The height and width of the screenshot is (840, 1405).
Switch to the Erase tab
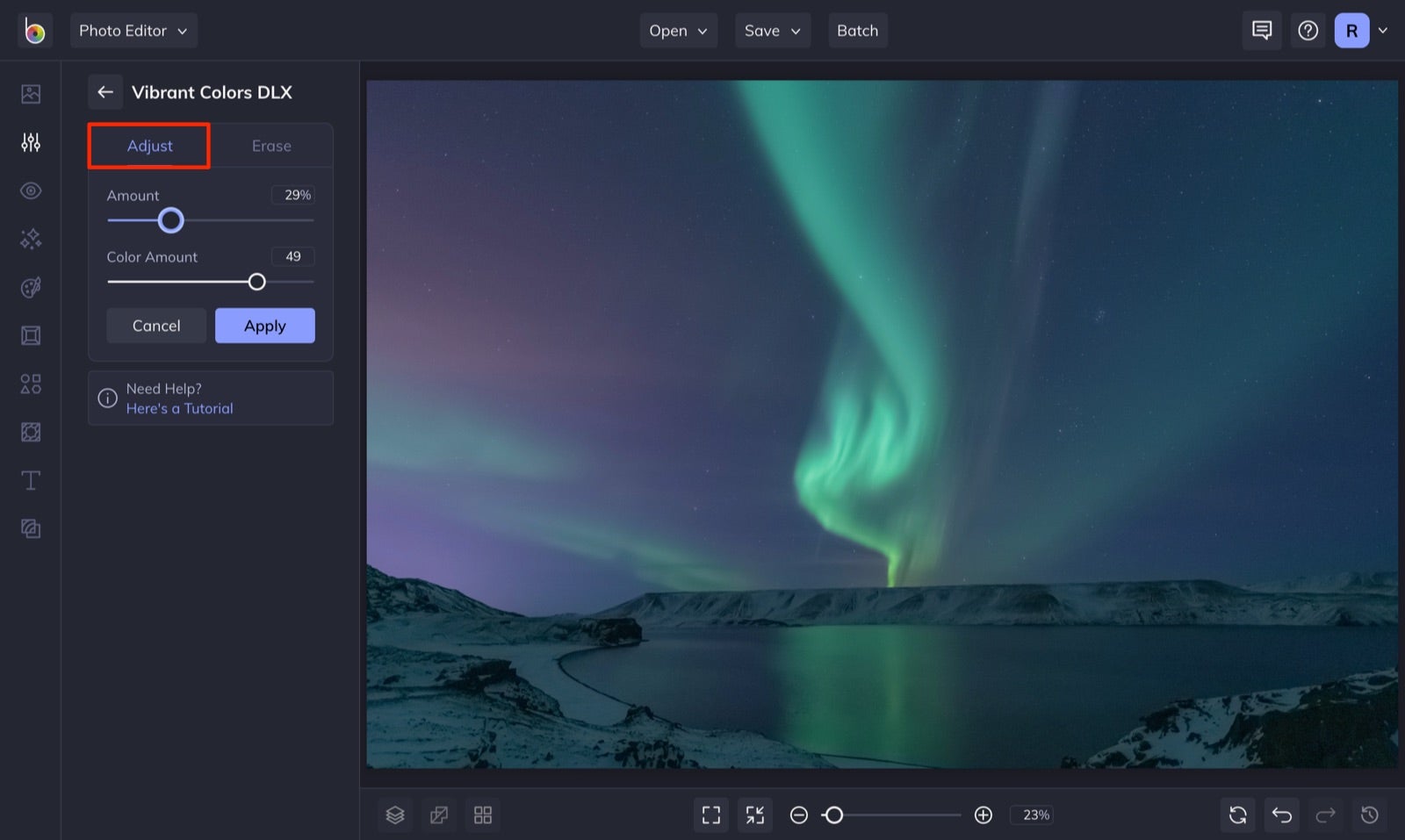[271, 146]
